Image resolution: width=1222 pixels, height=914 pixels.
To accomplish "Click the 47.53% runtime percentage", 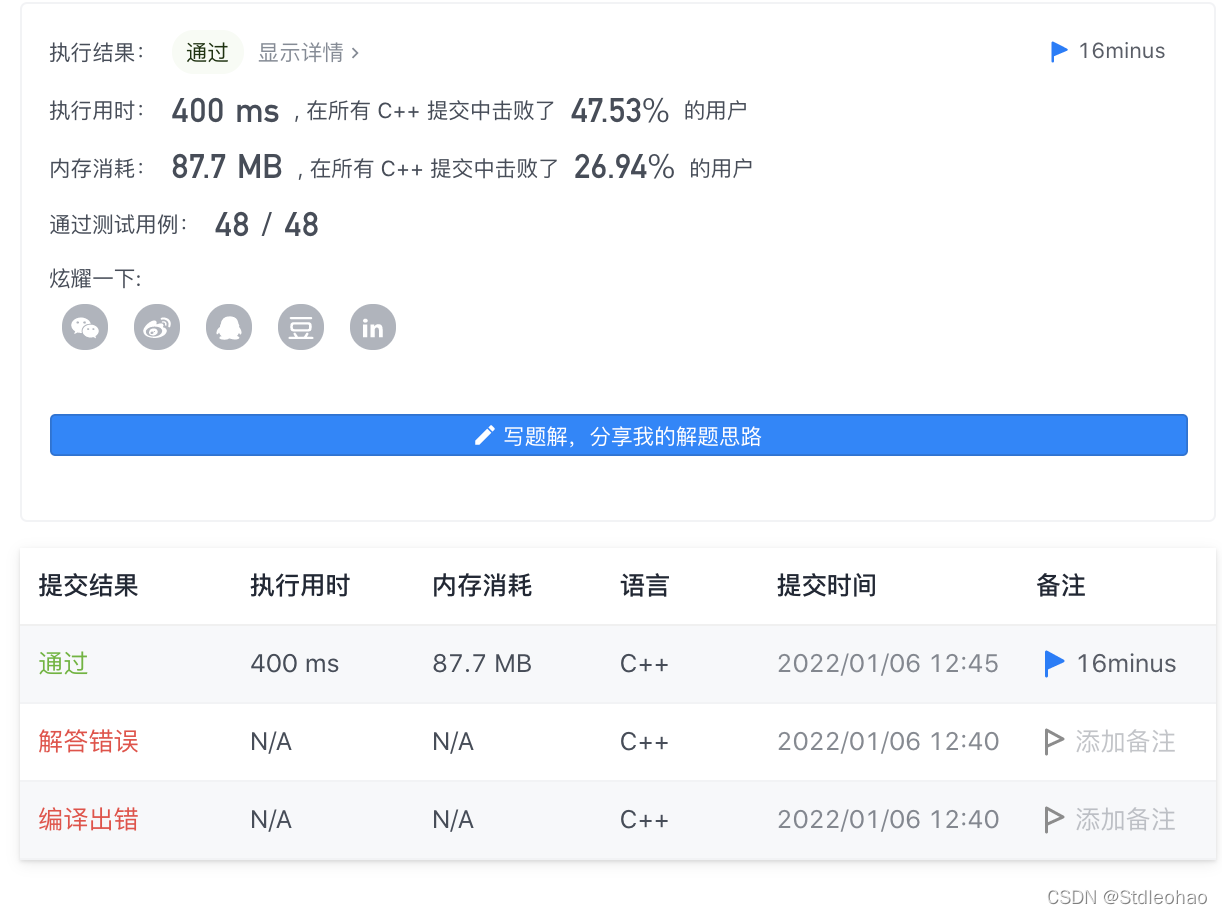I will (x=620, y=111).
